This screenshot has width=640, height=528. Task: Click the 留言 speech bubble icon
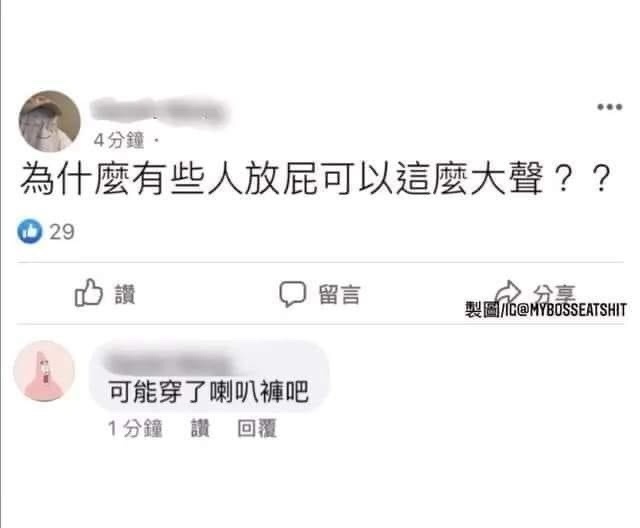tap(292, 294)
